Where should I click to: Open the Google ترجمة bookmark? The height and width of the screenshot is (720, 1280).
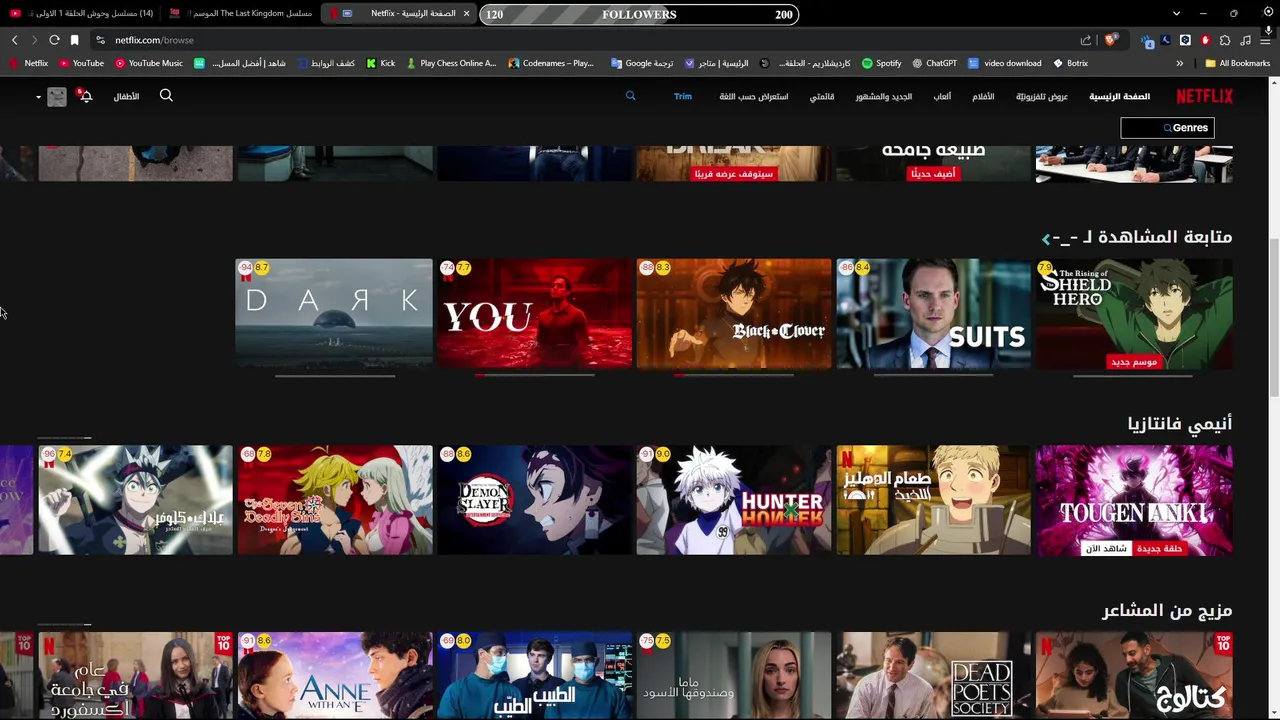click(642, 63)
